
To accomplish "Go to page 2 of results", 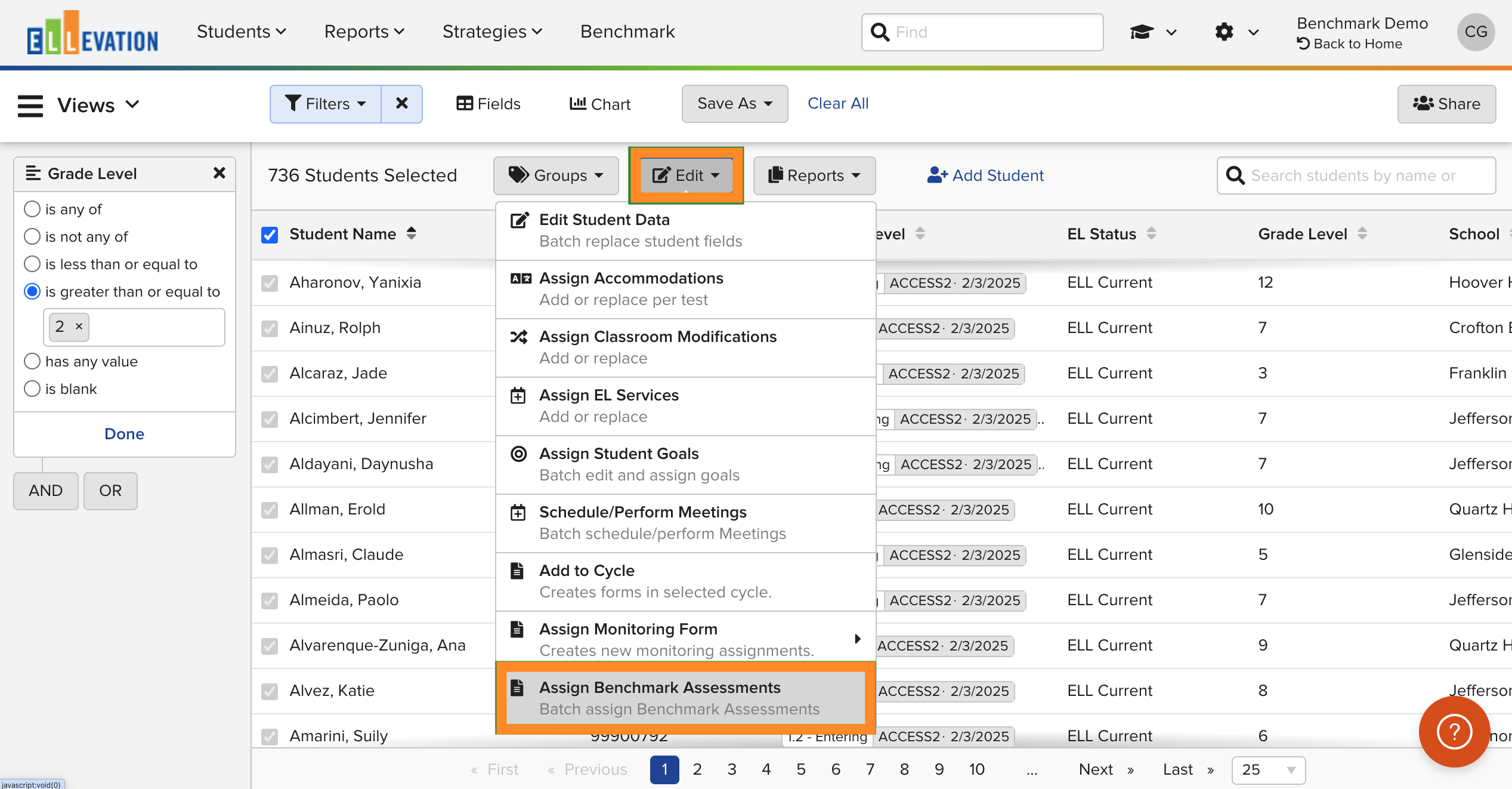I will click(x=697, y=770).
